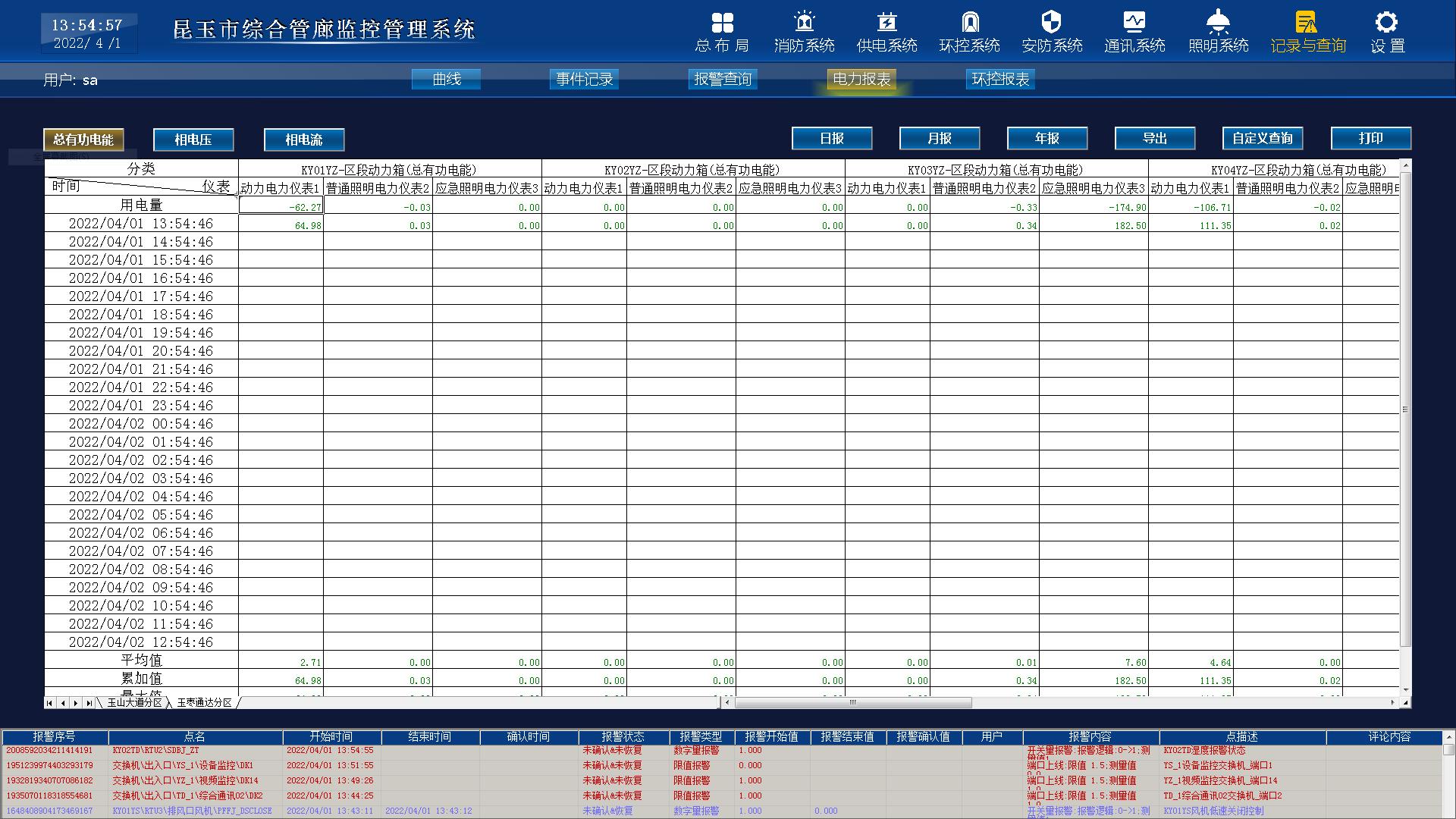Select the 总有功电能 data type toggle
The image size is (1456, 819).
pos(83,140)
